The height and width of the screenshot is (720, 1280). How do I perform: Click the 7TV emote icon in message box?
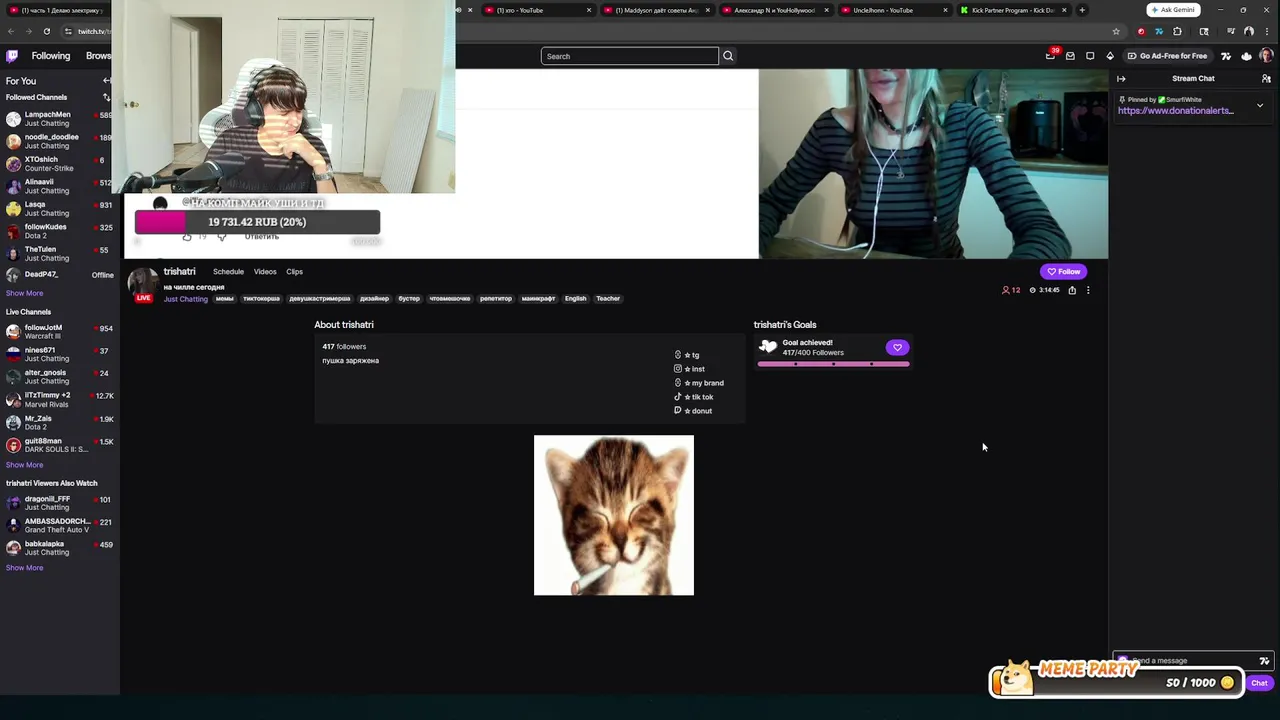(x=1264, y=661)
